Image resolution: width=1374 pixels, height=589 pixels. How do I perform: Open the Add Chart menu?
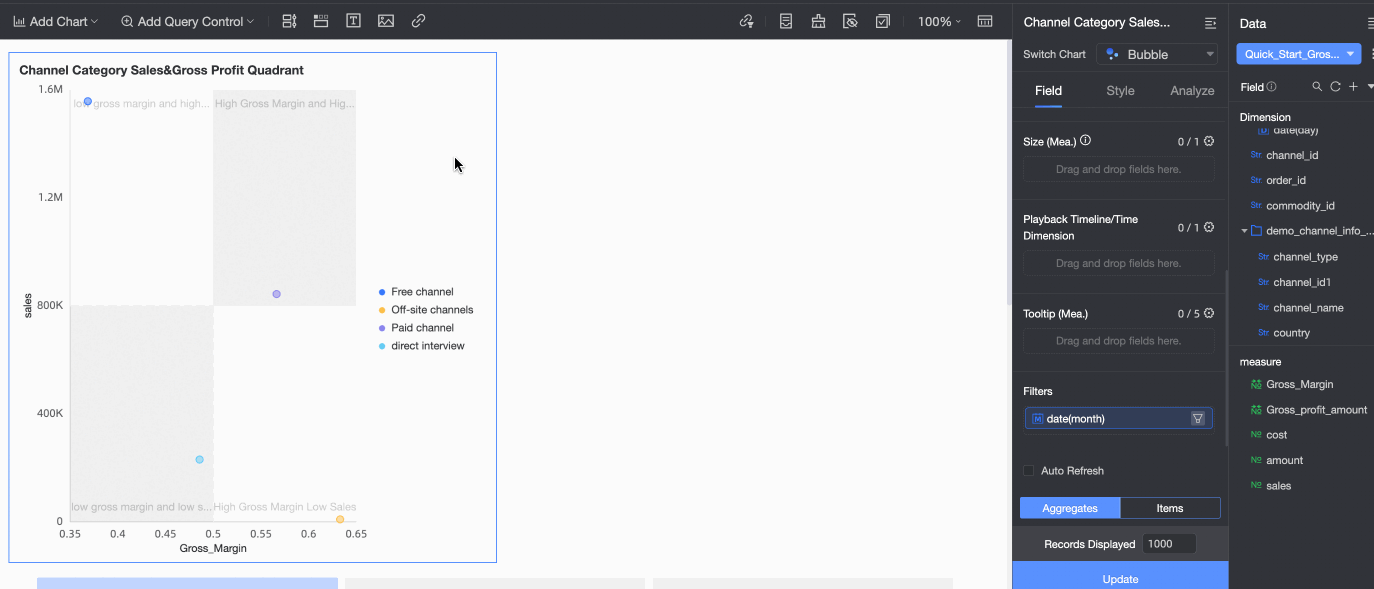(55, 21)
